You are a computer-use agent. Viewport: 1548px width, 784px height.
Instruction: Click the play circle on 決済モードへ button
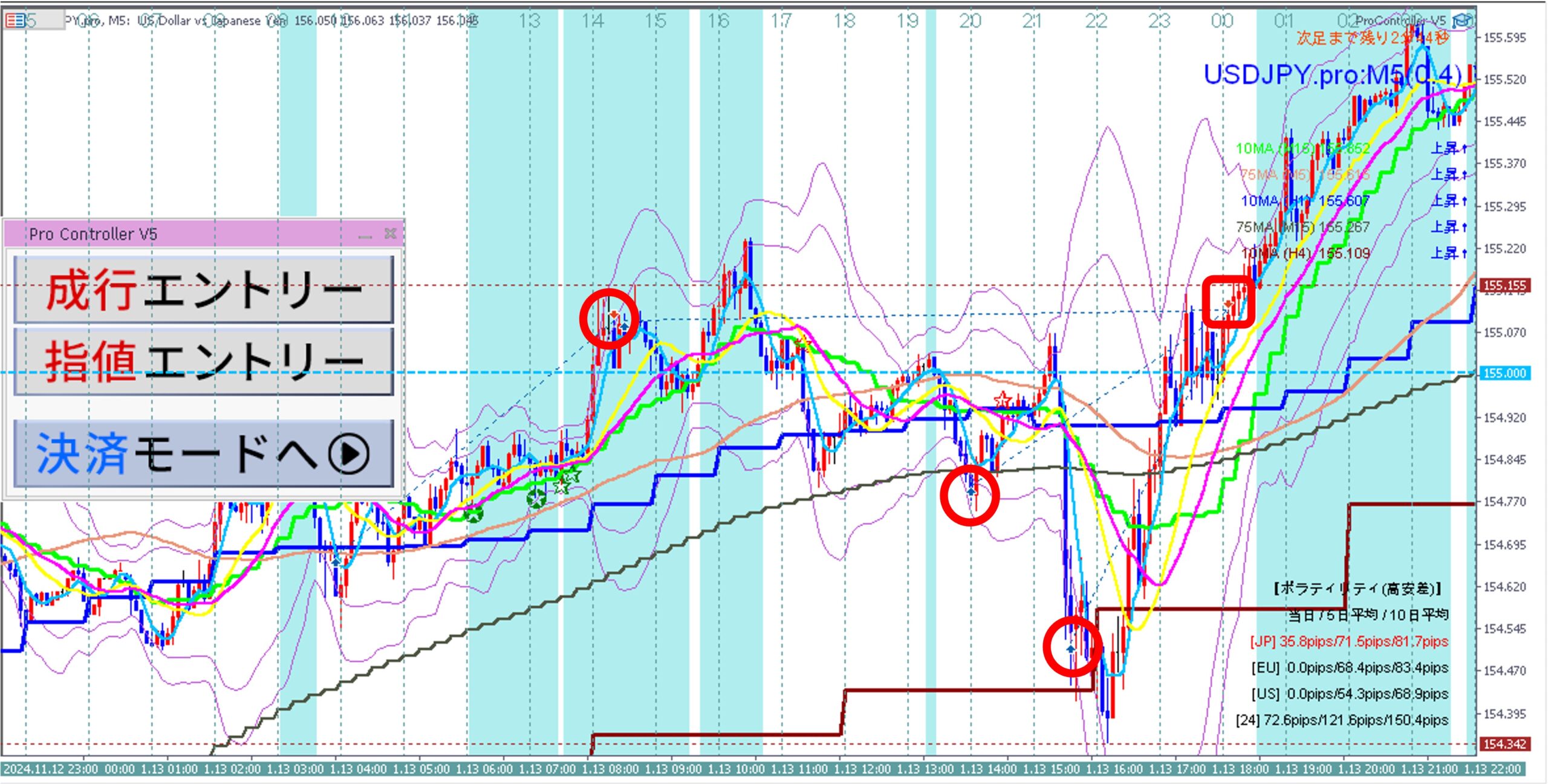[x=349, y=453]
